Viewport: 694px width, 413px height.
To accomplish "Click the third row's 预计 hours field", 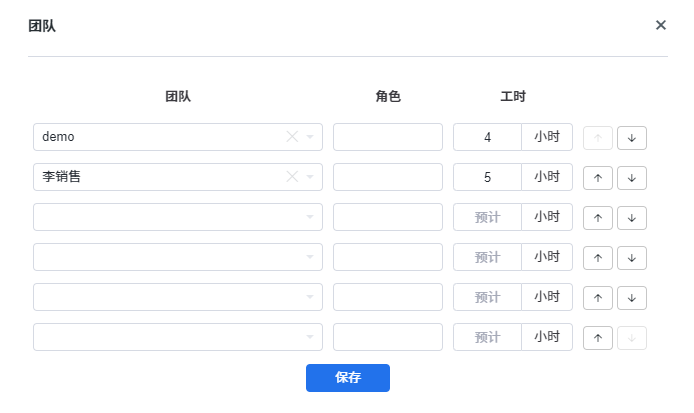I will point(487,217).
